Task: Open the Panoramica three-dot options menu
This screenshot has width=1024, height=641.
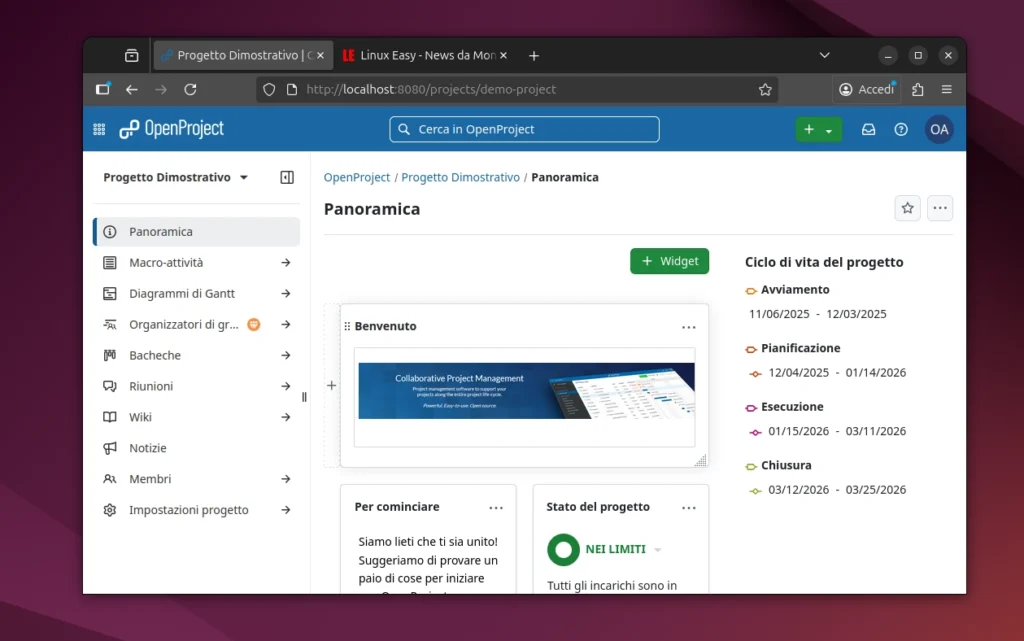Action: tap(939, 208)
